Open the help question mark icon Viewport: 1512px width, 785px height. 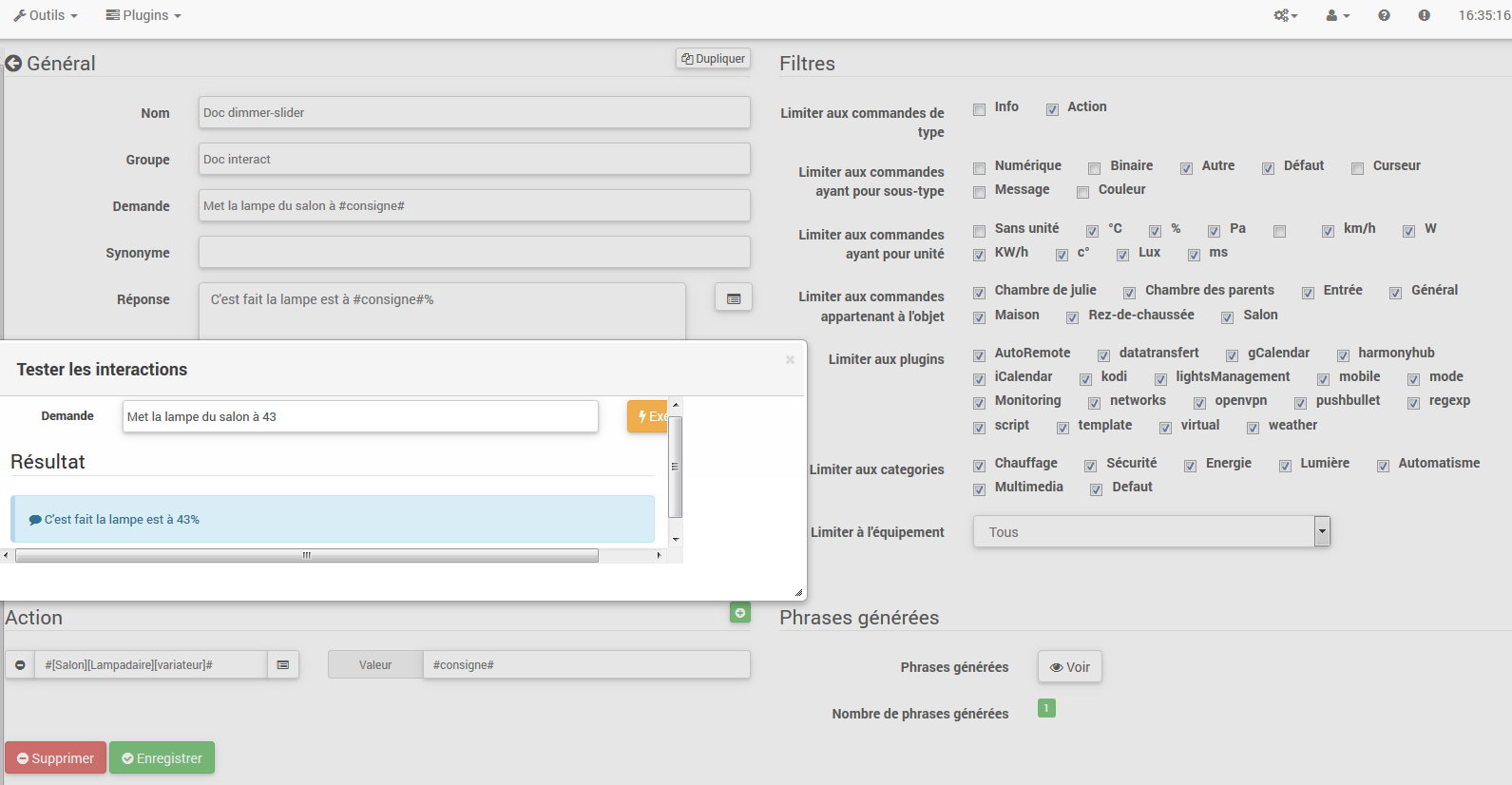[1384, 15]
